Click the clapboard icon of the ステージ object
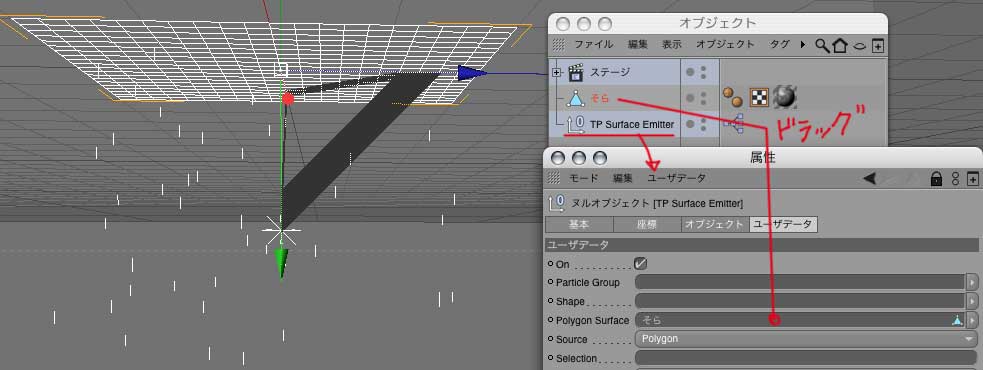983x370 pixels. tap(576, 73)
